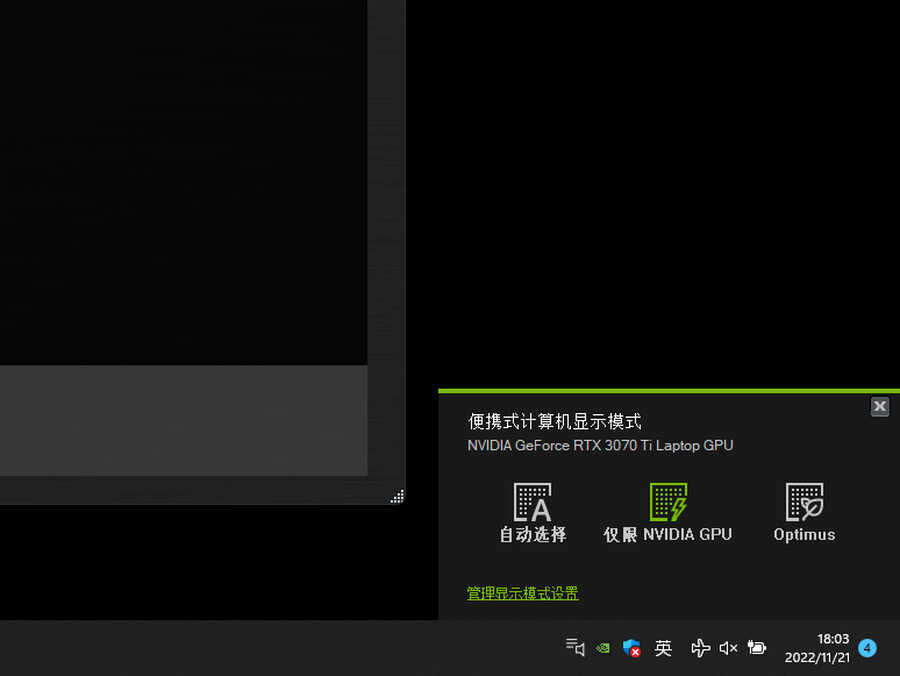Unmute the muted speaker volume icon
Screen dimensions: 900x676
pos(728,648)
